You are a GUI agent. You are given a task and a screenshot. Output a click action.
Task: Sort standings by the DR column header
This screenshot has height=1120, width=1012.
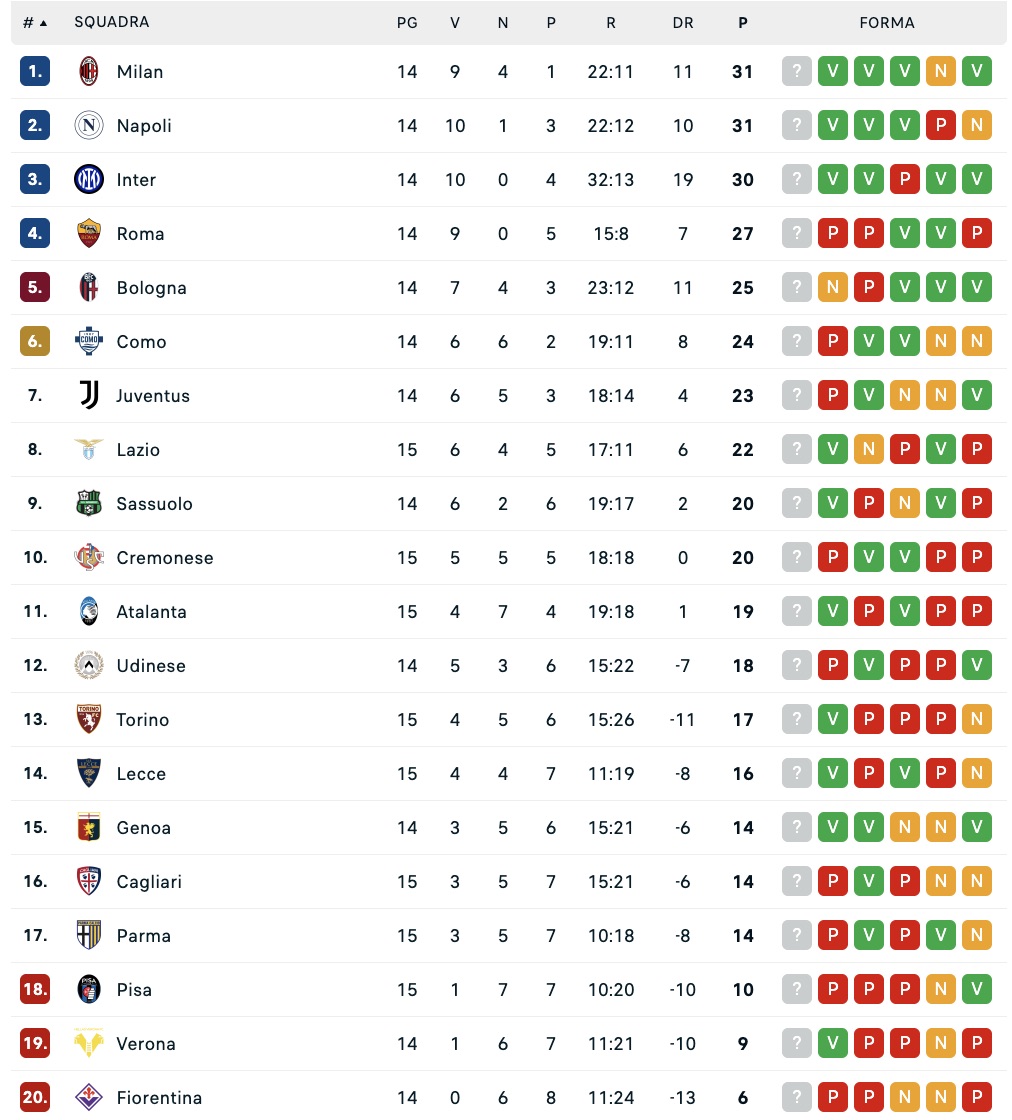click(x=683, y=23)
